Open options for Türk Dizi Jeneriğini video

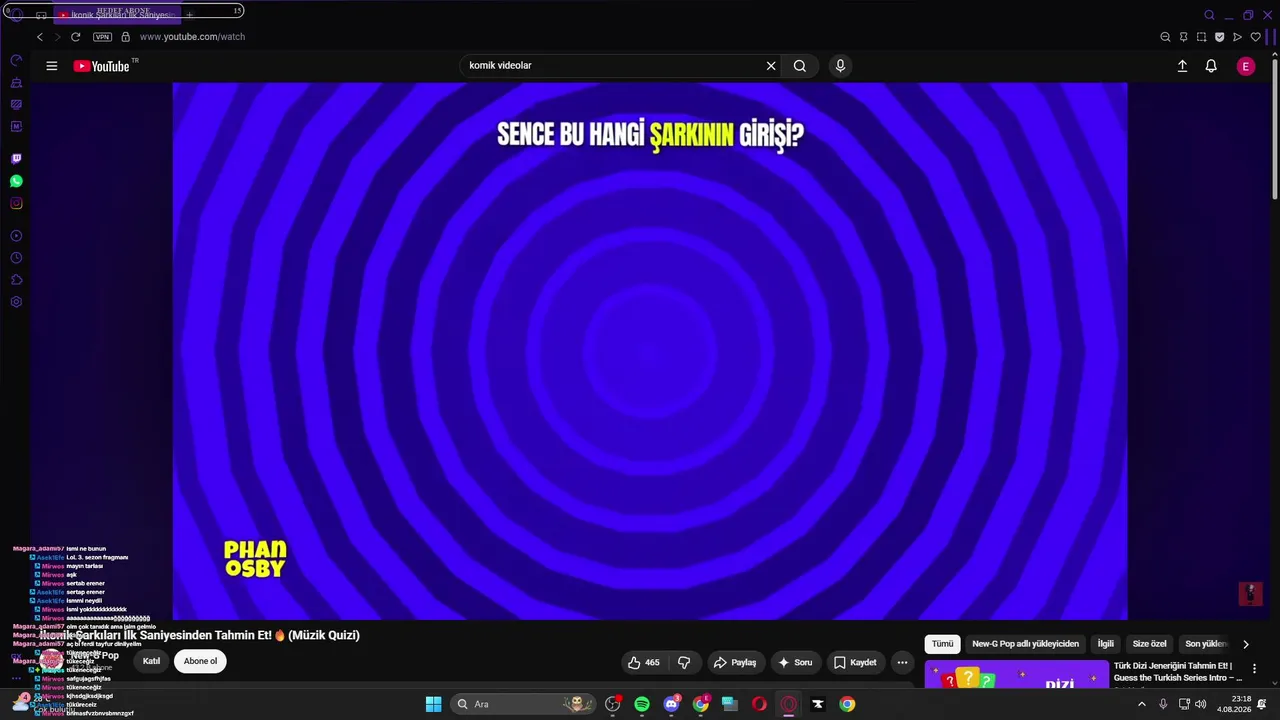[x=1254, y=669]
